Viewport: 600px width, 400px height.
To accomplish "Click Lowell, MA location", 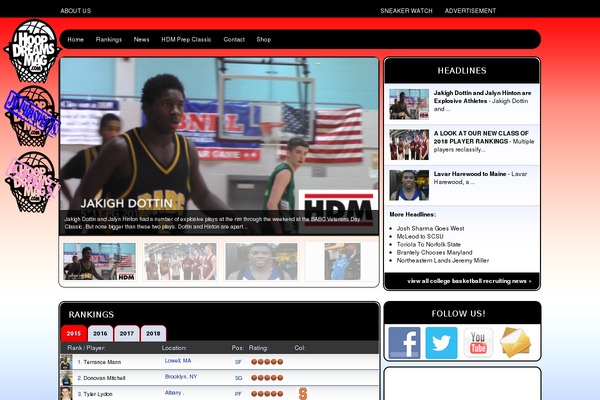I will pyautogui.click(x=178, y=361).
